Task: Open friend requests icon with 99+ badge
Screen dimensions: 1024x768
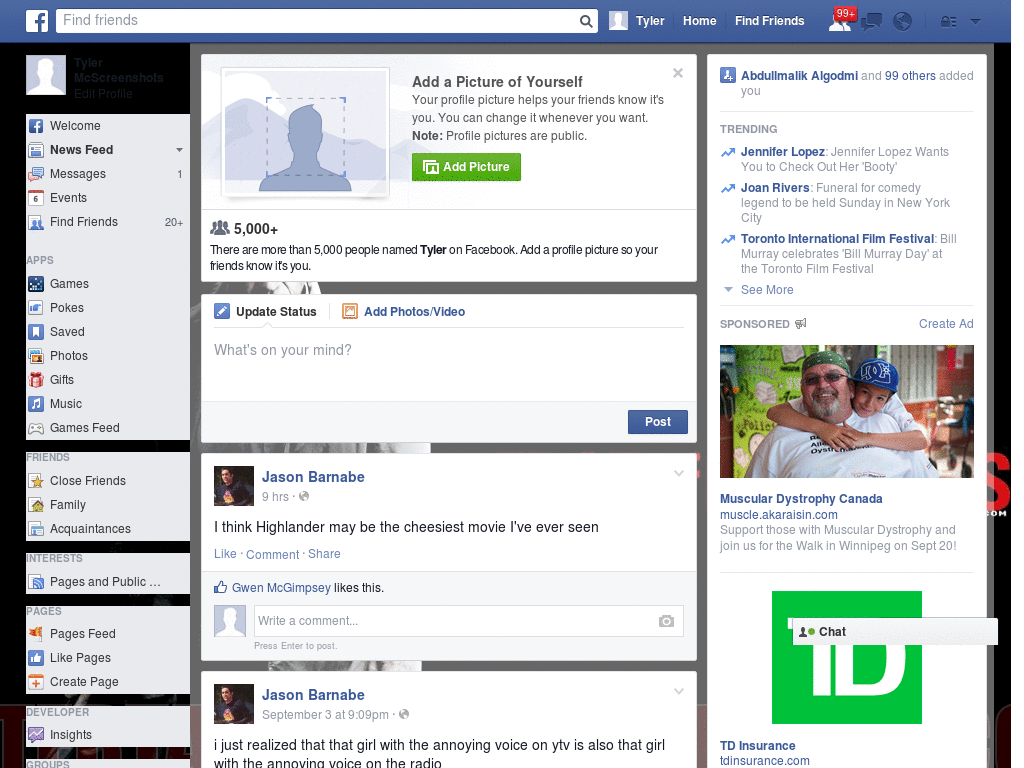Action: pyautogui.click(x=840, y=20)
